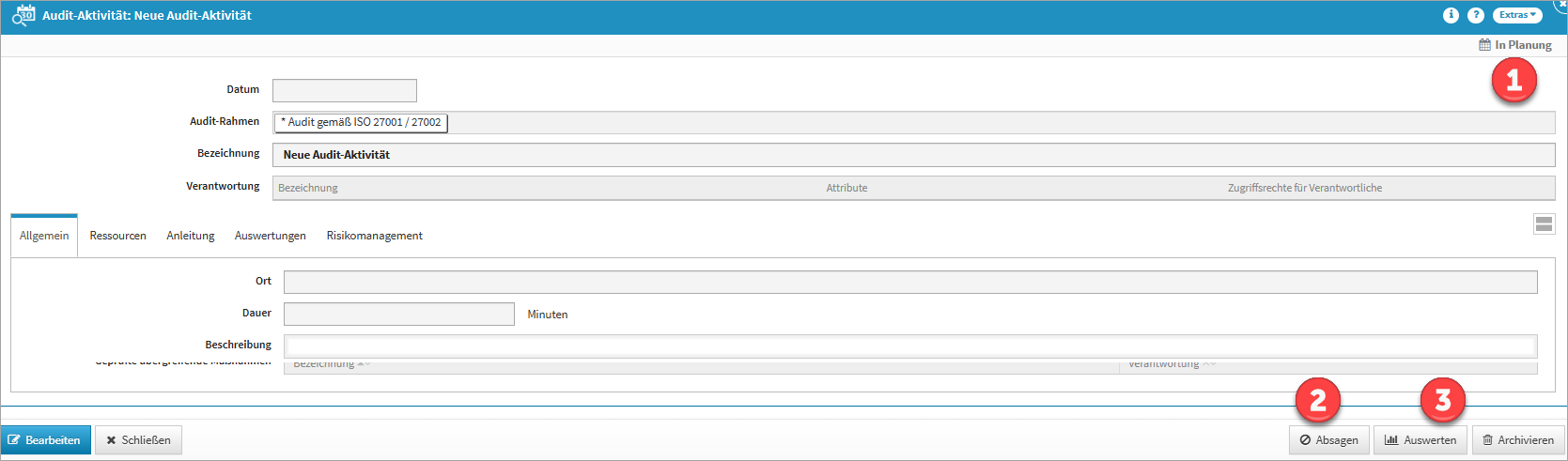Open the Anleitung tab
The height and width of the screenshot is (461, 1568).
[191, 236]
